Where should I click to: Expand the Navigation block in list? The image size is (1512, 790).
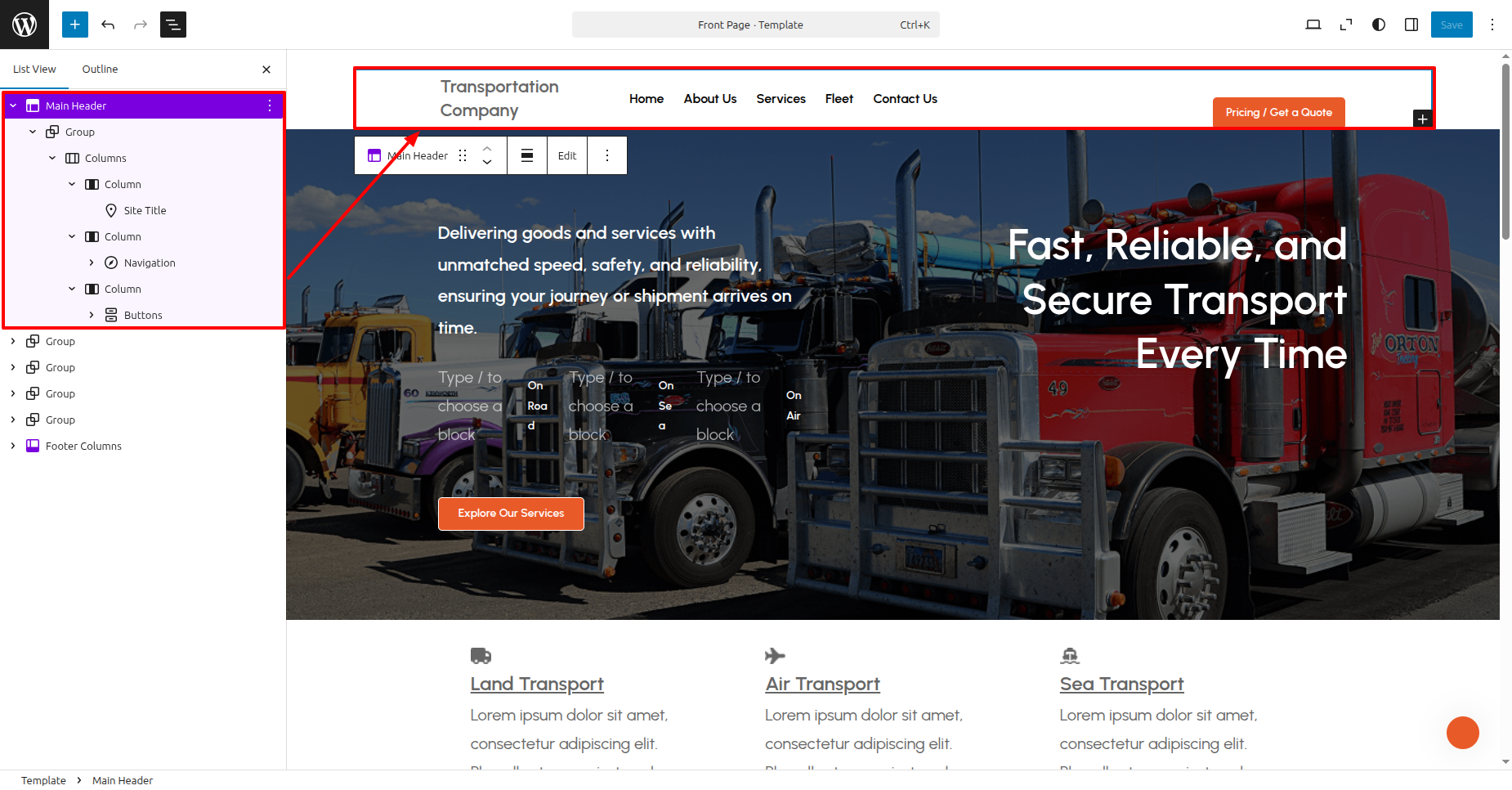[x=92, y=263]
